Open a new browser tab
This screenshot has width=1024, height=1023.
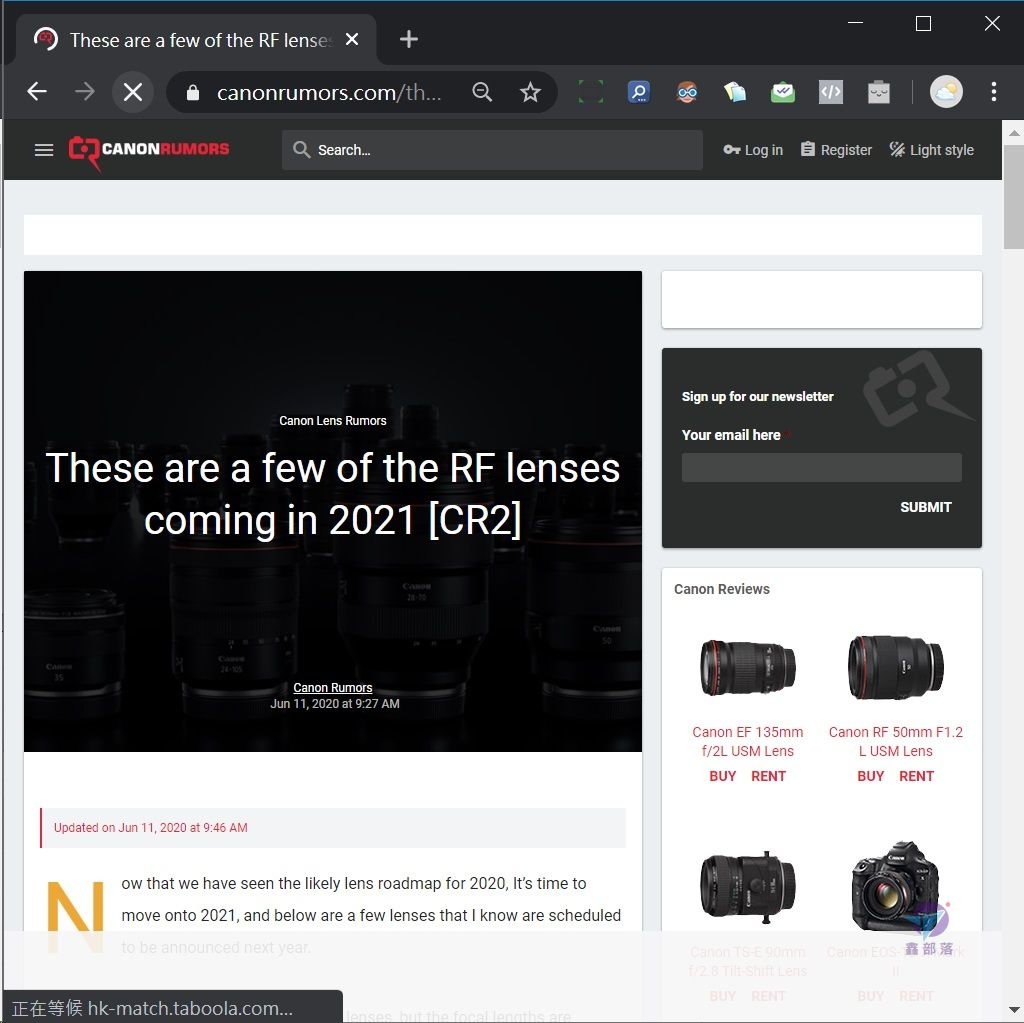click(x=409, y=39)
